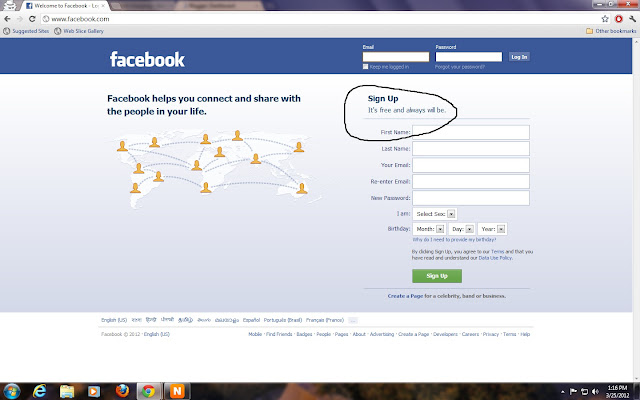The image size is (640, 400).
Task: Open the Find Friends footer link
Action: tap(279, 334)
